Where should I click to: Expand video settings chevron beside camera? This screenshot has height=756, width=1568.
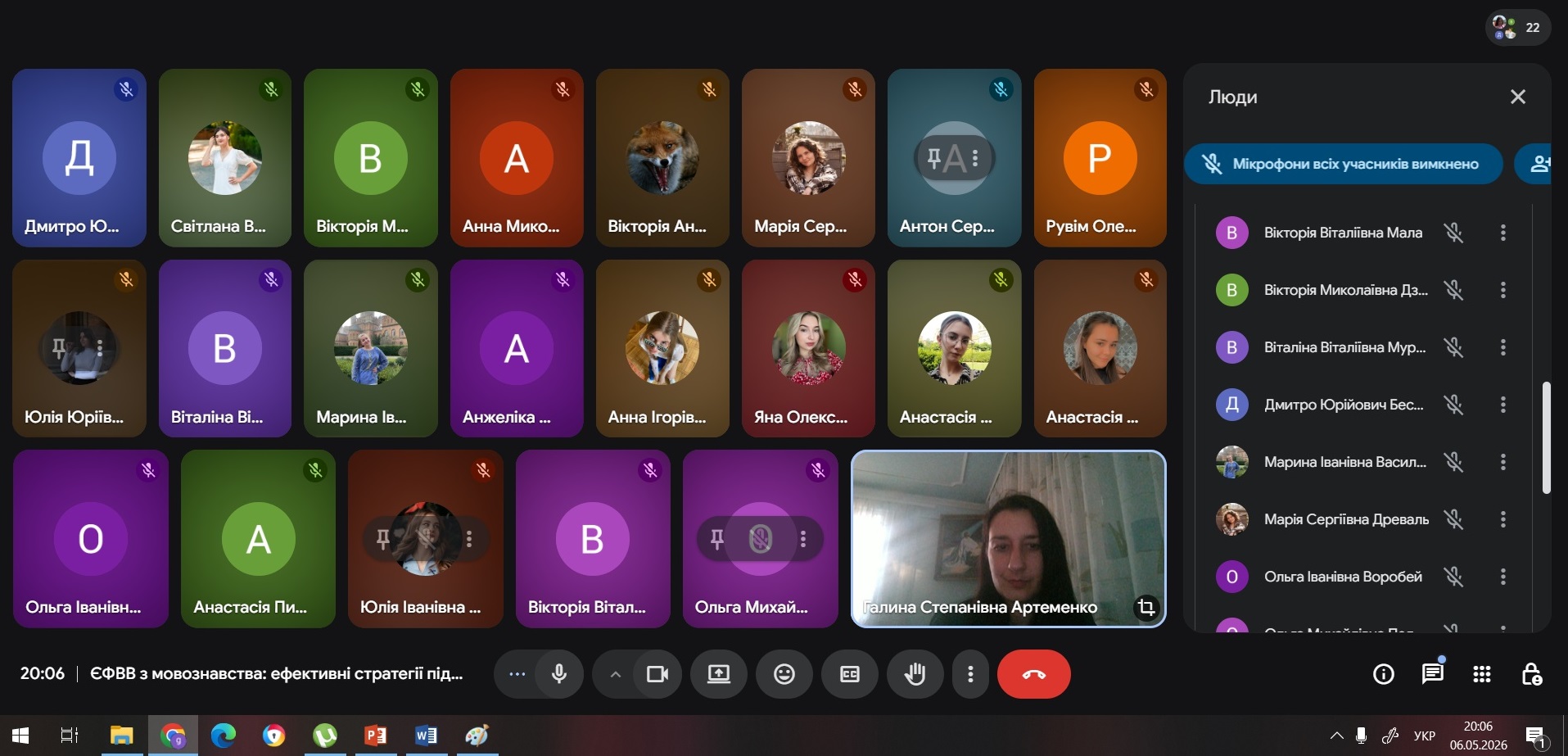(x=615, y=674)
